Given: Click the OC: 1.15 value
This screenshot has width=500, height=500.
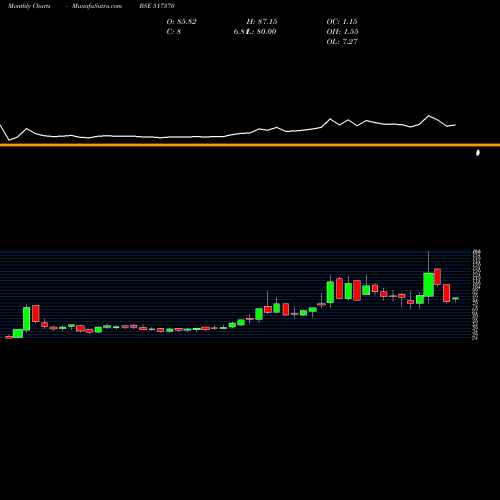Looking at the screenshot, I should point(342,22).
